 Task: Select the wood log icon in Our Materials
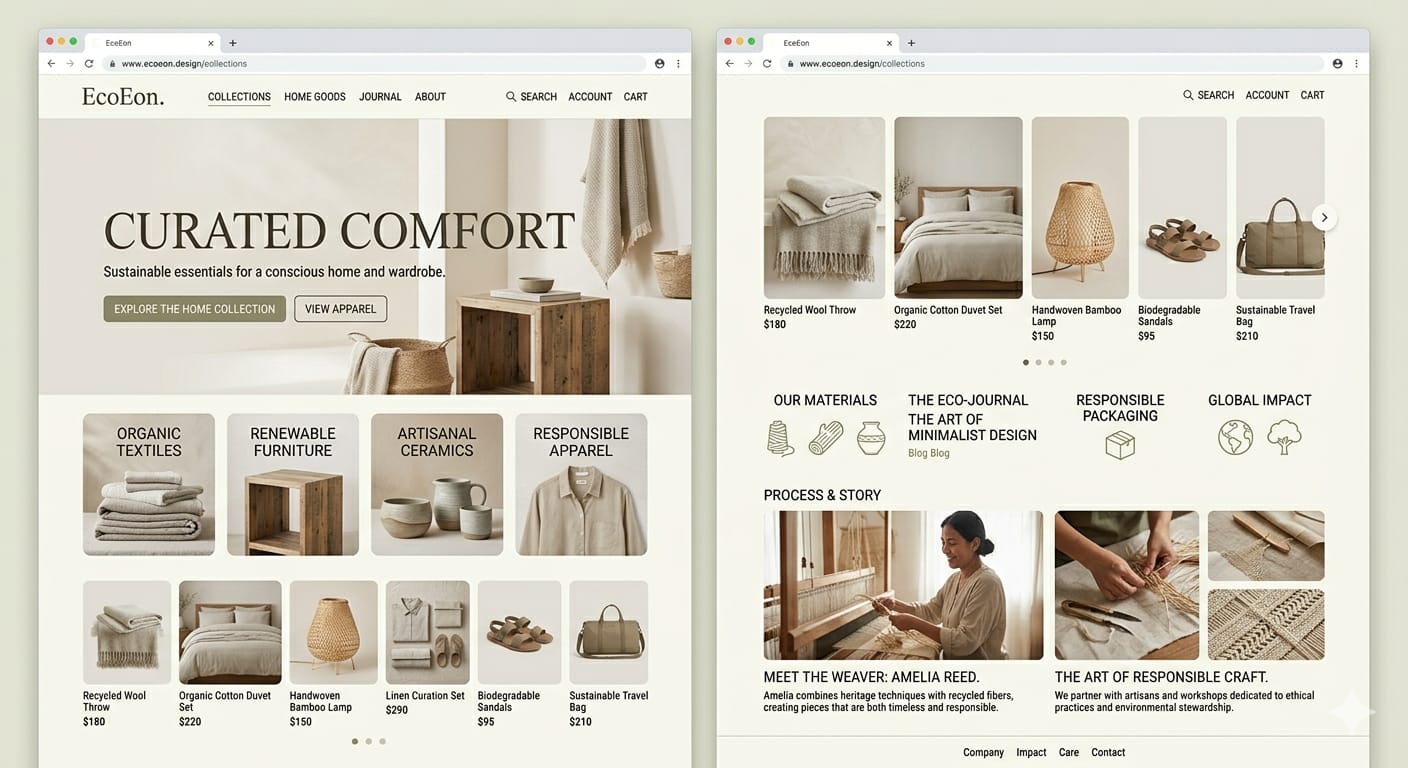[x=825, y=437]
